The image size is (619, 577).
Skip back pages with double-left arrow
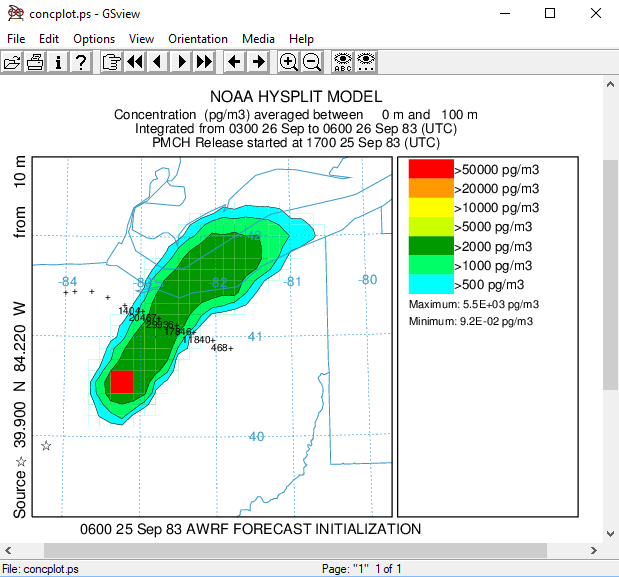(134, 62)
